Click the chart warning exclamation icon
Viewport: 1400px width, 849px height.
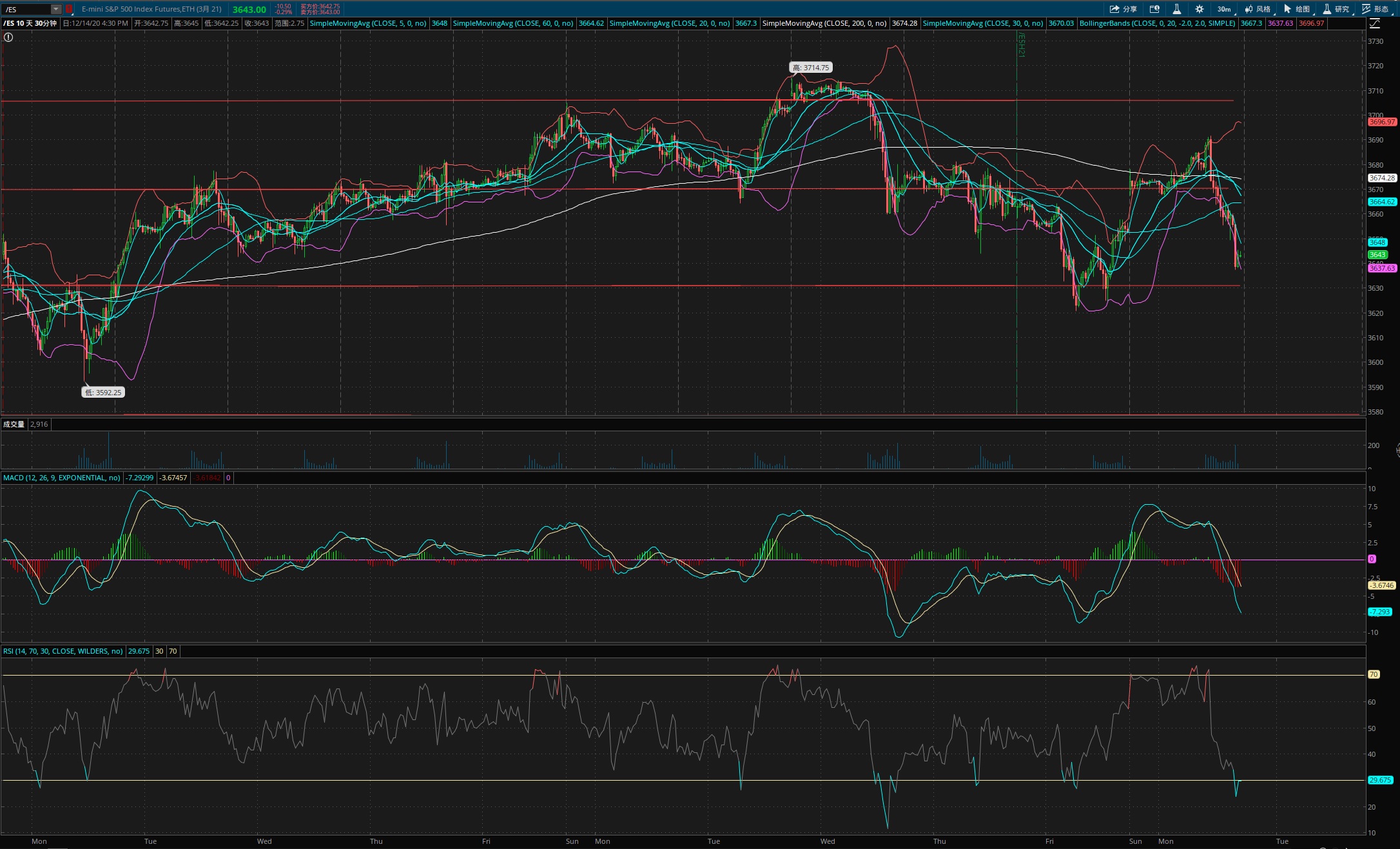pos(8,37)
